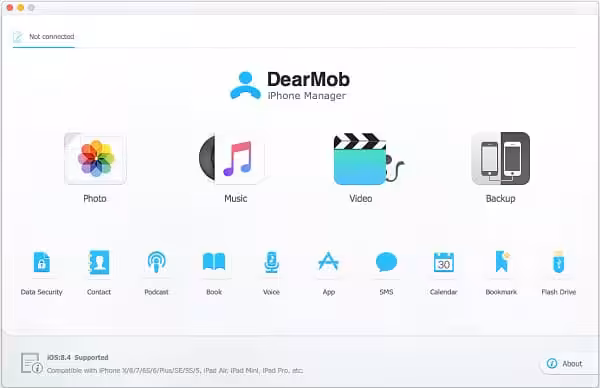The image size is (600, 388).
Task: Click the device icon beside Not connected
Action: 18,37
